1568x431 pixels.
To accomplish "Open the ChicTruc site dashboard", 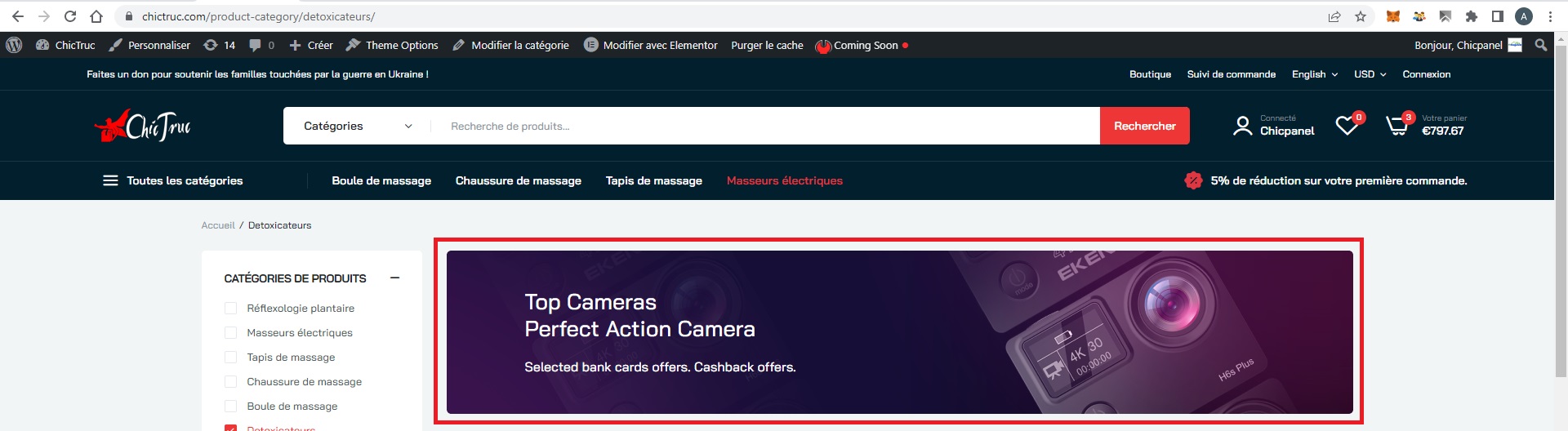I will coord(66,45).
